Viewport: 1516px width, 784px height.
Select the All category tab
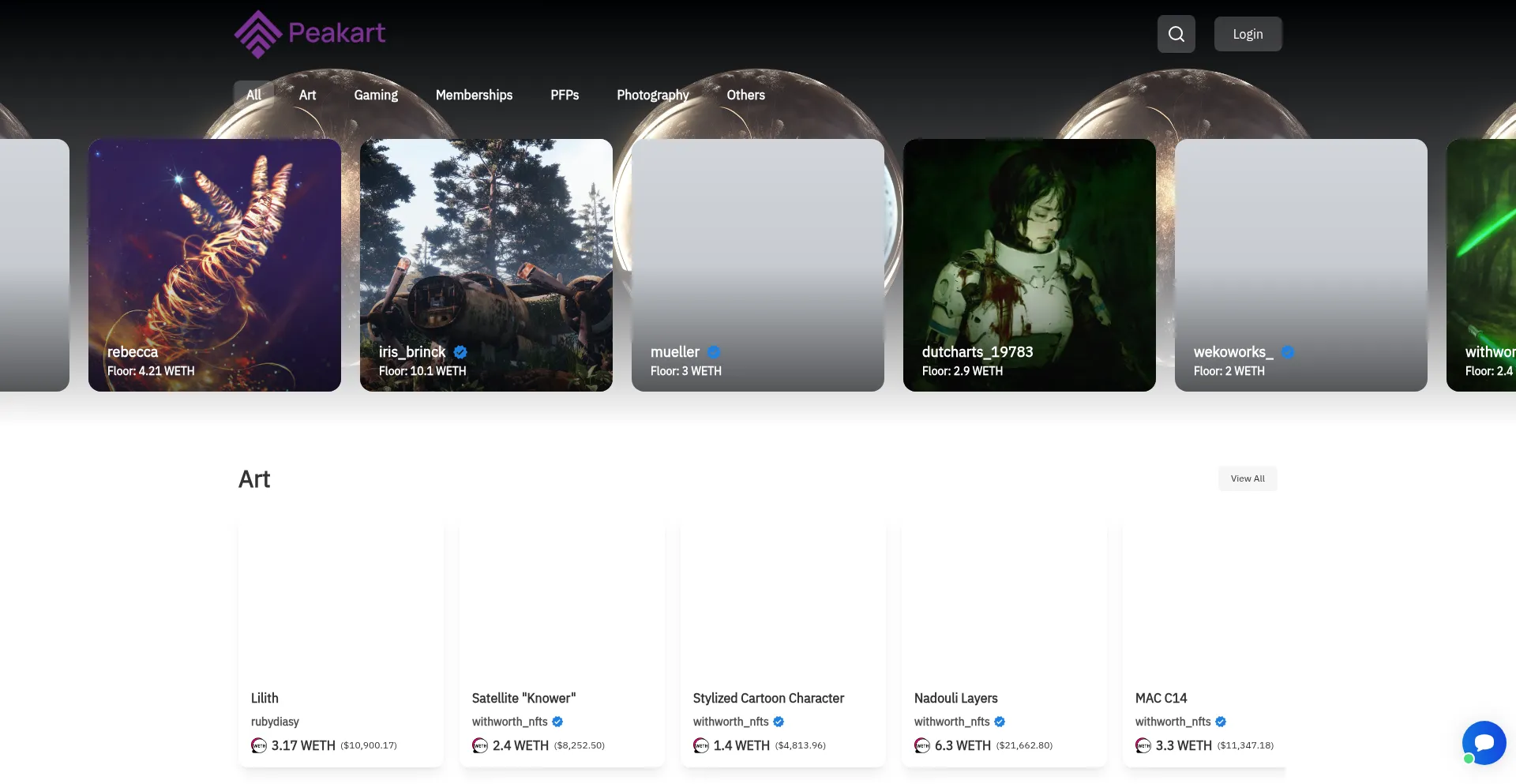pos(253,95)
